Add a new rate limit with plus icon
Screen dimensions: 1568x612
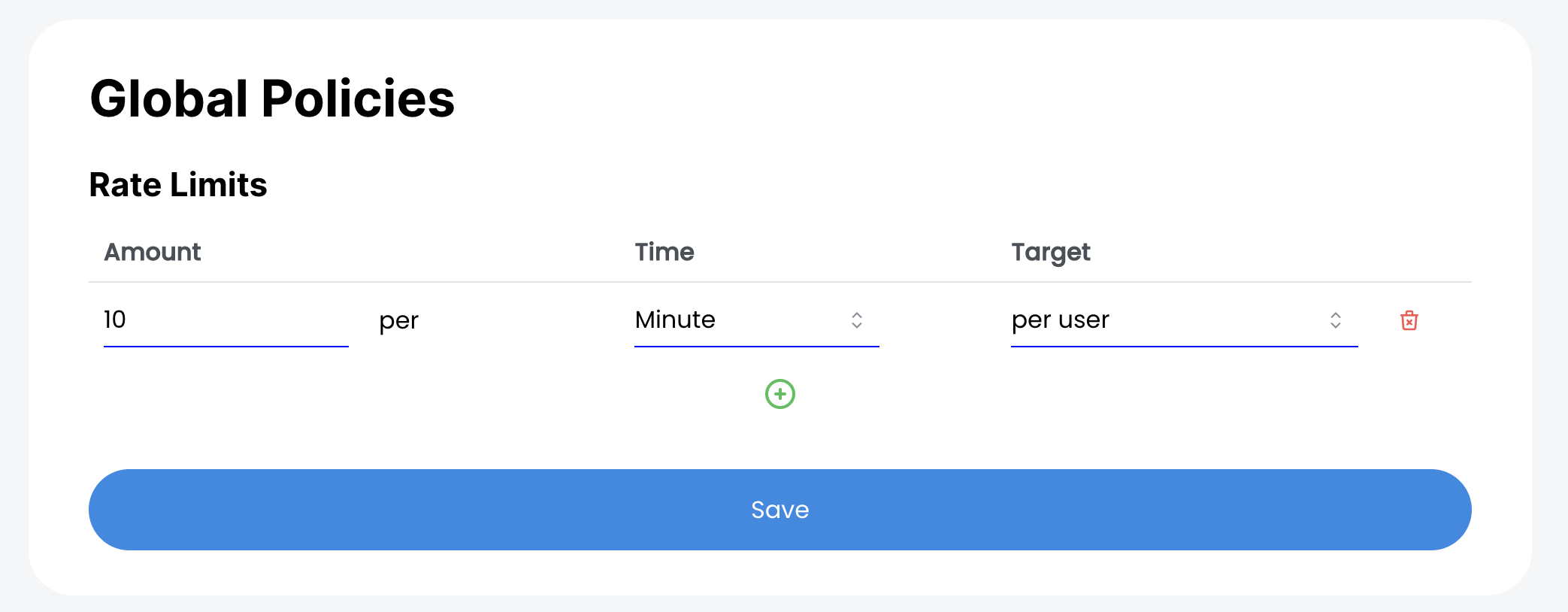(x=779, y=394)
